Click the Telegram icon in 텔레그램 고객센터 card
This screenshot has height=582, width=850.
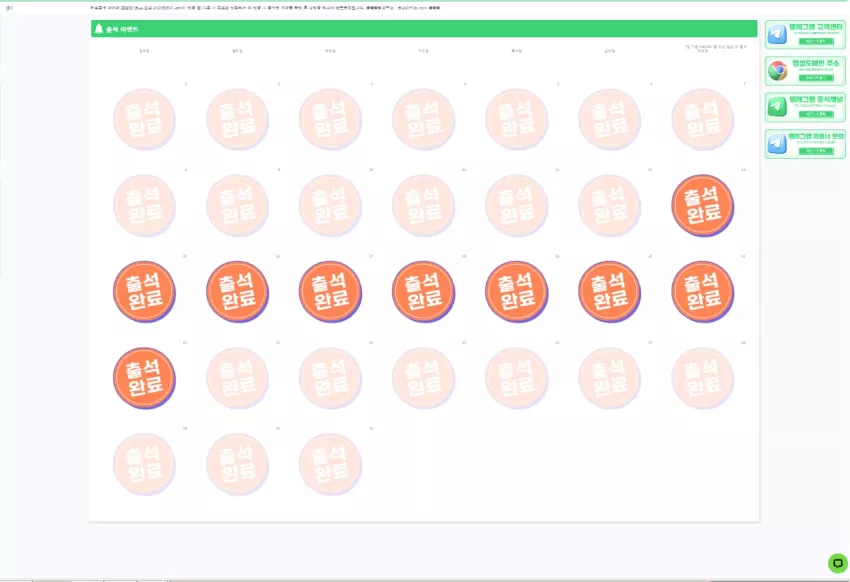777,34
